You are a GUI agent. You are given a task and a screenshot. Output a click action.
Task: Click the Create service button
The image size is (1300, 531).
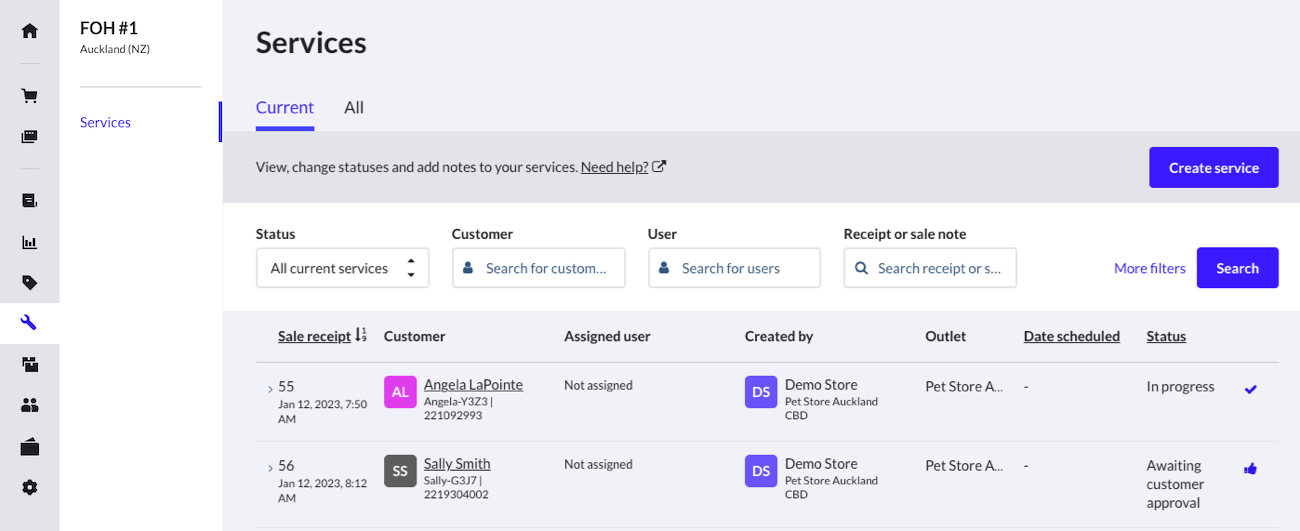[1213, 168]
